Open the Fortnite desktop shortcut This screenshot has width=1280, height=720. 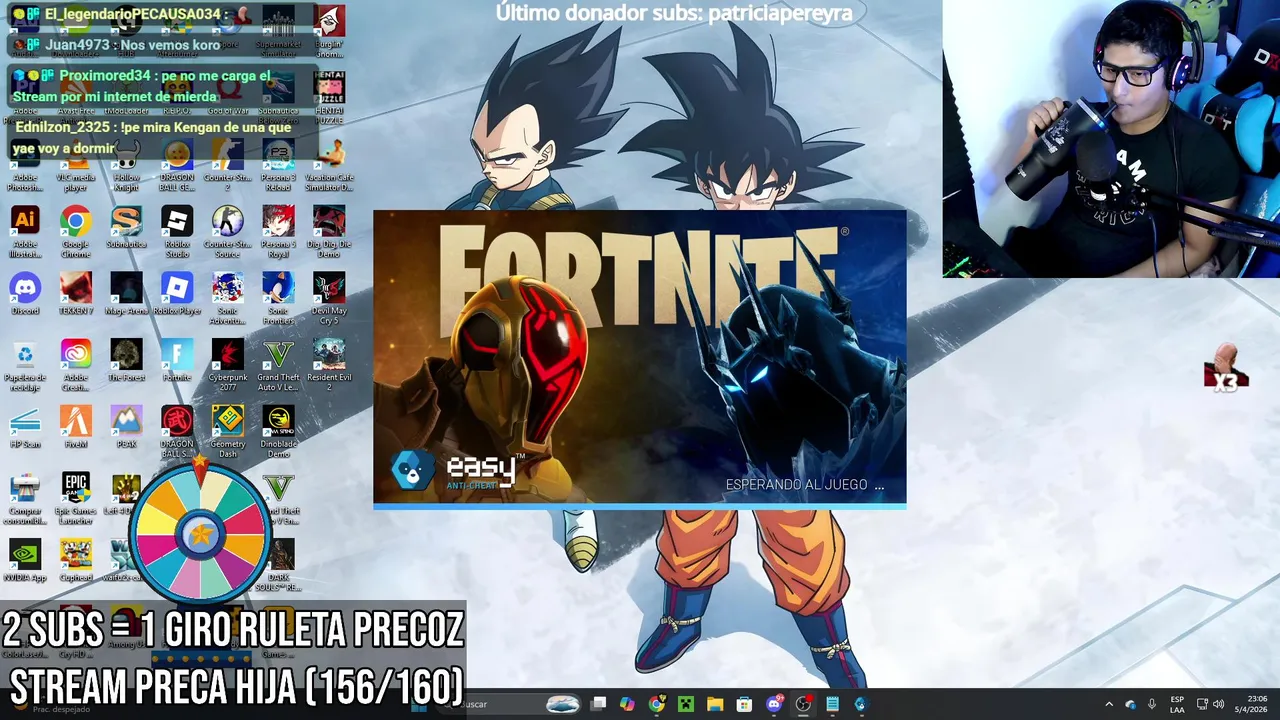click(x=177, y=360)
